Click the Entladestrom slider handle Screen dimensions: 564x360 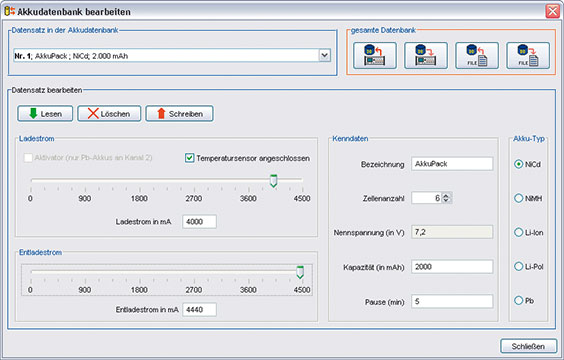300,272
